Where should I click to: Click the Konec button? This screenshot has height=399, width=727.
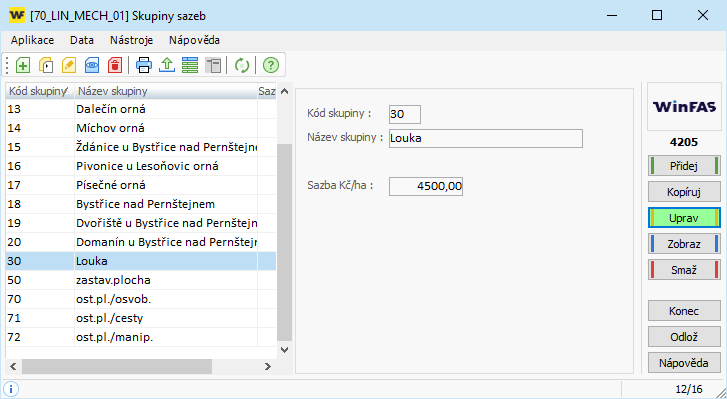point(684,311)
